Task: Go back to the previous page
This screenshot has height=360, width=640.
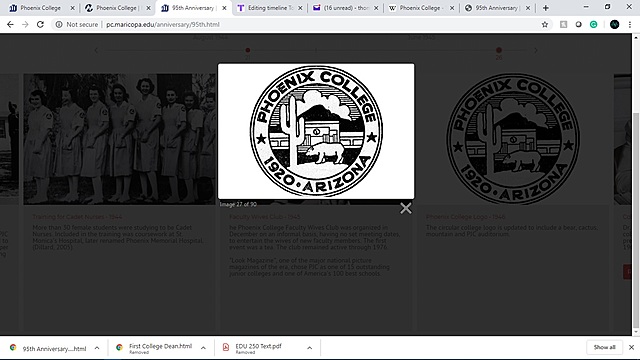Action: point(10,24)
